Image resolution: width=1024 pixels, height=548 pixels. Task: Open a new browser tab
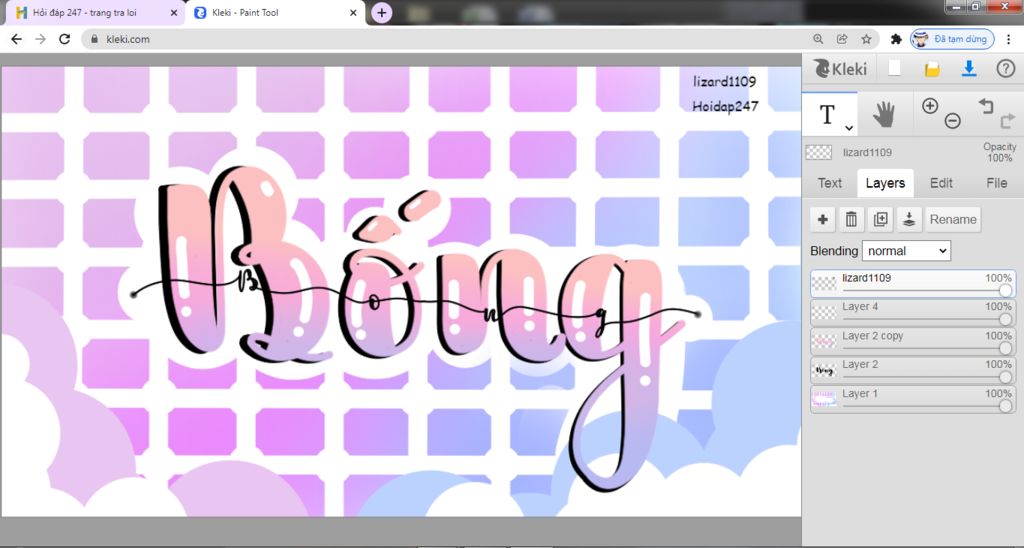(x=381, y=12)
